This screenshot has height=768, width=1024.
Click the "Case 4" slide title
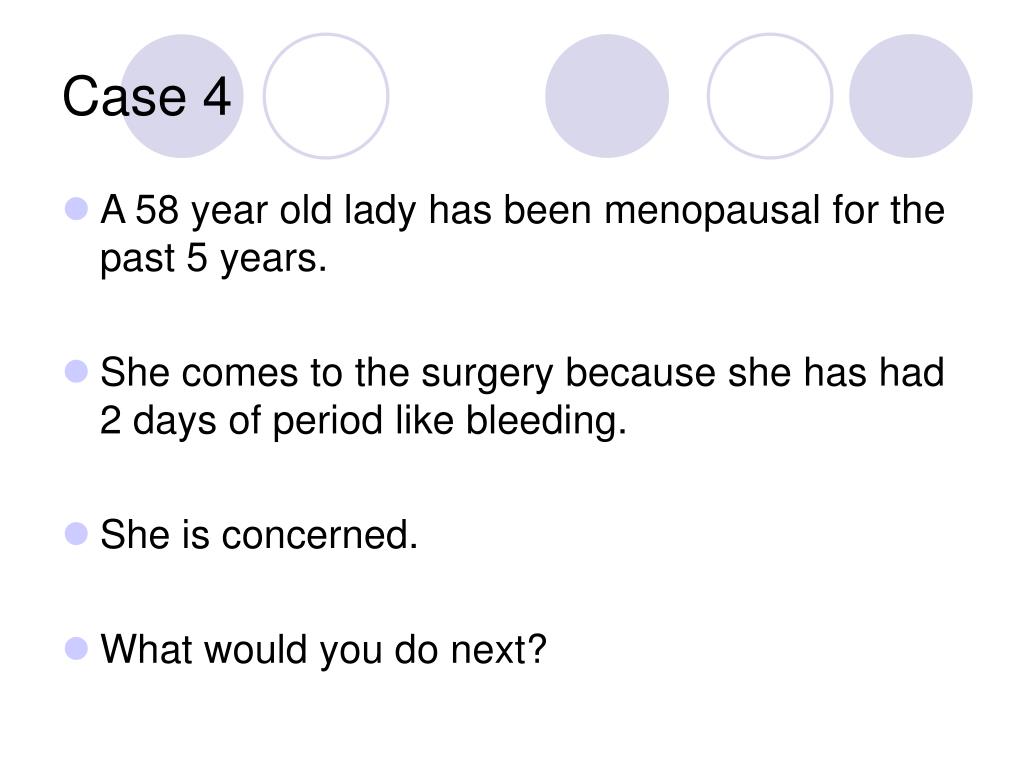point(146,97)
